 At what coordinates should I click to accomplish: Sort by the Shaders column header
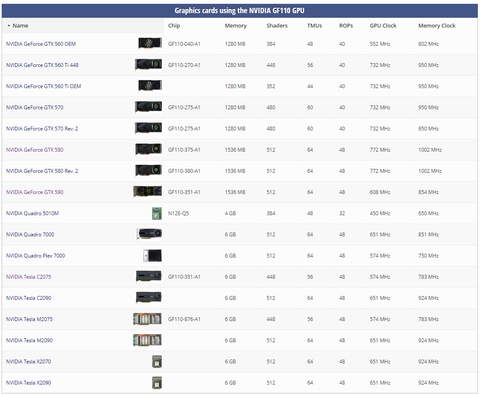(277, 26)
